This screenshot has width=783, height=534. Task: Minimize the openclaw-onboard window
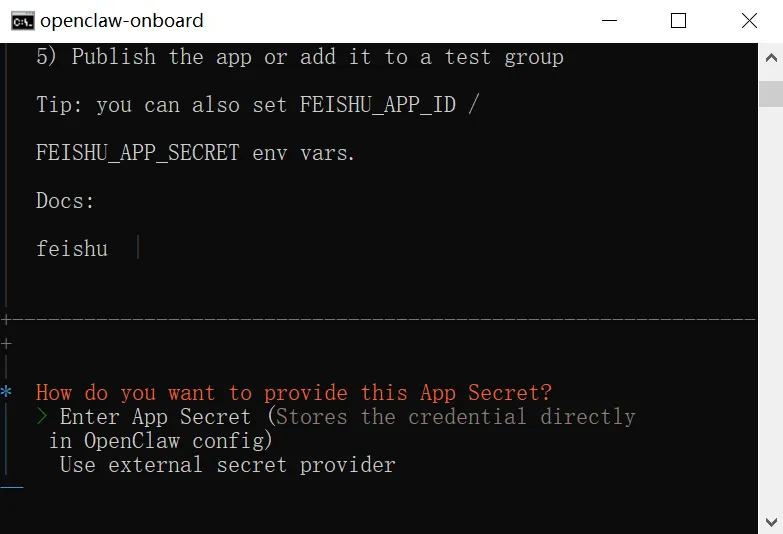pos(609,20)
